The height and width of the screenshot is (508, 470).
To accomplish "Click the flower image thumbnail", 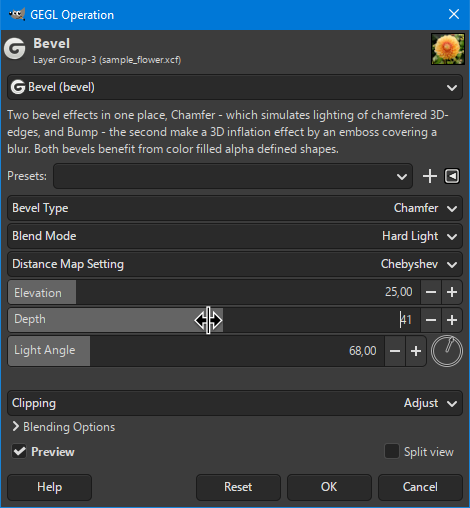I will tap(448, 49).
